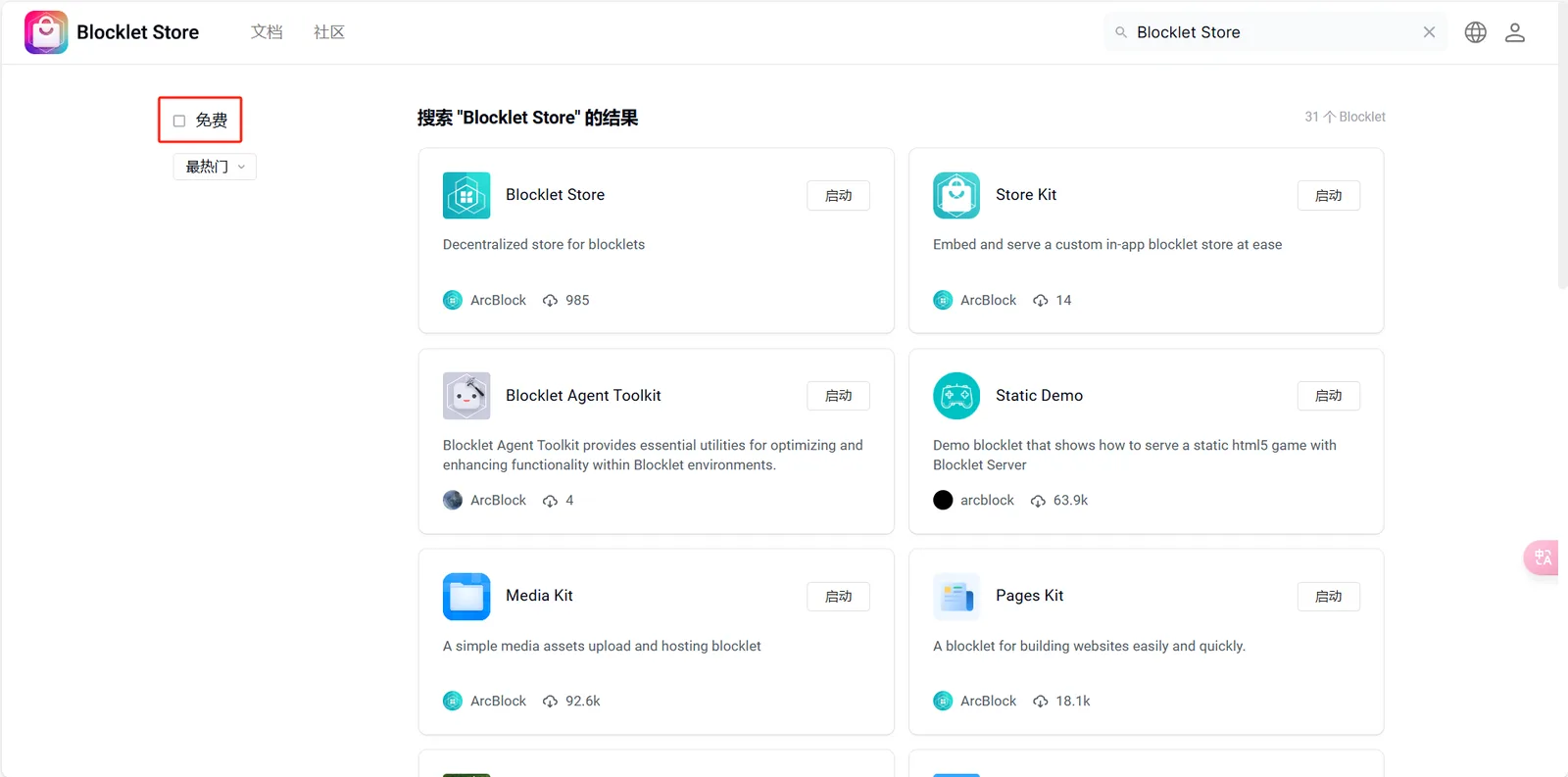Click ArcBlock author name on Pages Kit

[988, 701]
